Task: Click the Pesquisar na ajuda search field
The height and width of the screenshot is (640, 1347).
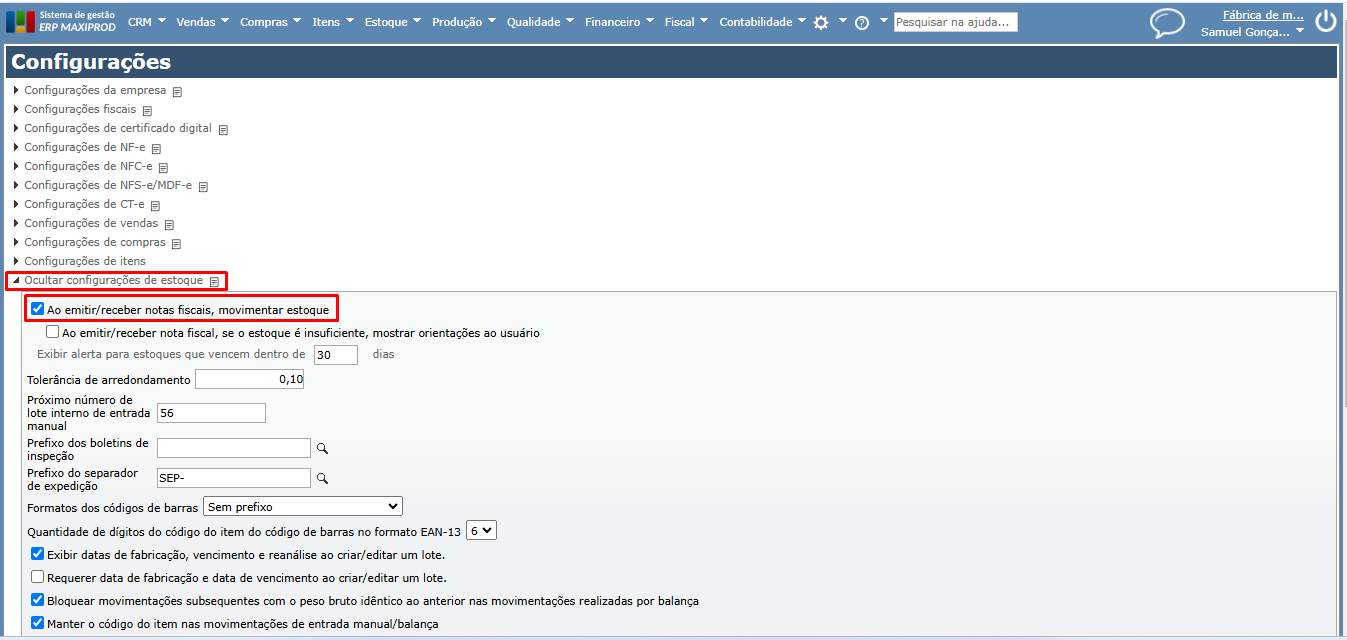Action: 955,22
